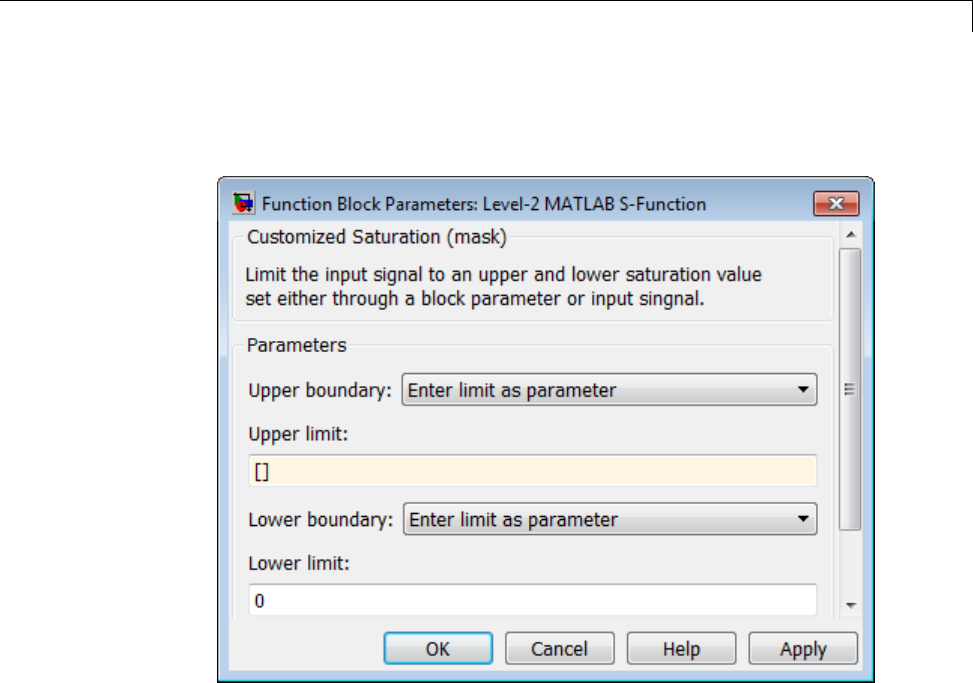973x683 pixels.
Task: Click the Upper boundary label
Action: (320, 390)
